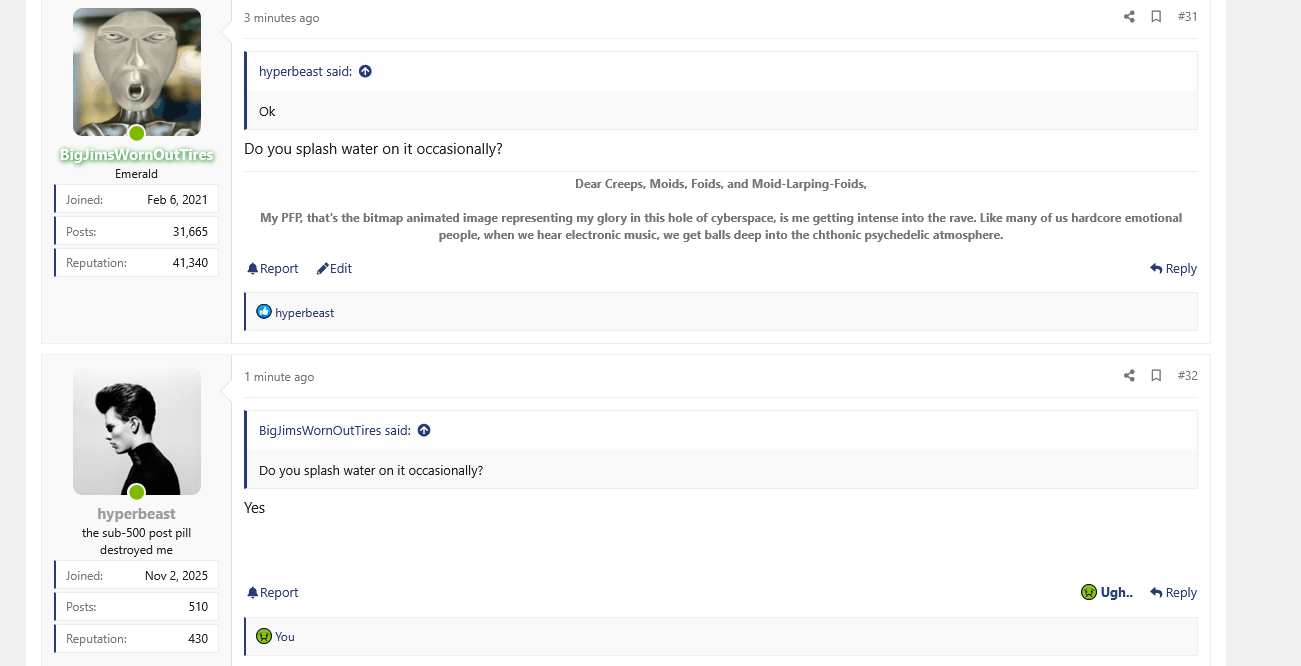The image size is (1301, 666).
Task: Bookmark post #31
Action: pos(1156,17)
